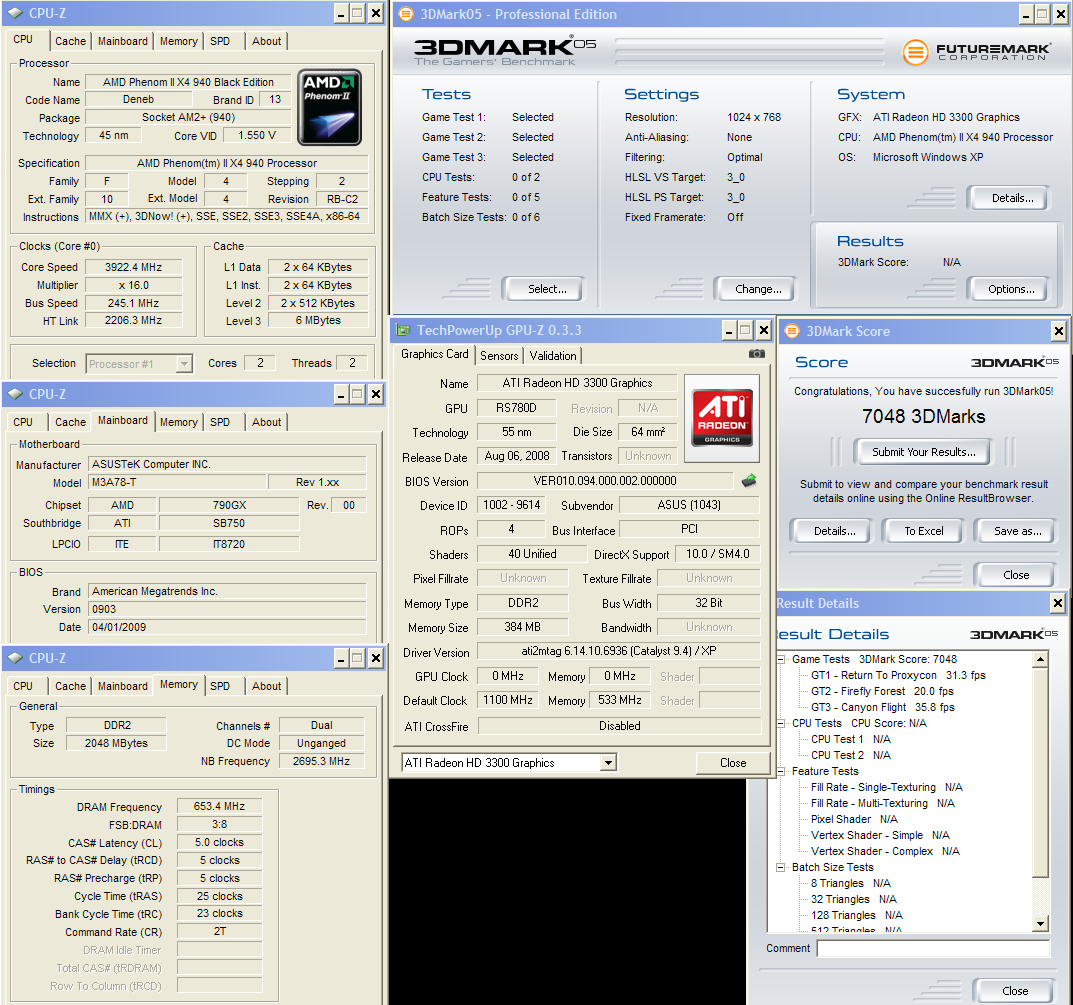Open About tab in top CPU-Z window
The height and width of the screenshot is (1005, 1073).
266,41
